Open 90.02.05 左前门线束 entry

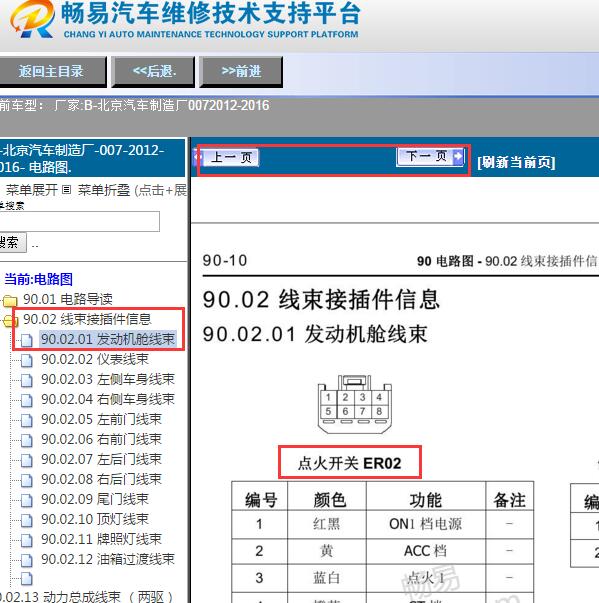[101, 419]
